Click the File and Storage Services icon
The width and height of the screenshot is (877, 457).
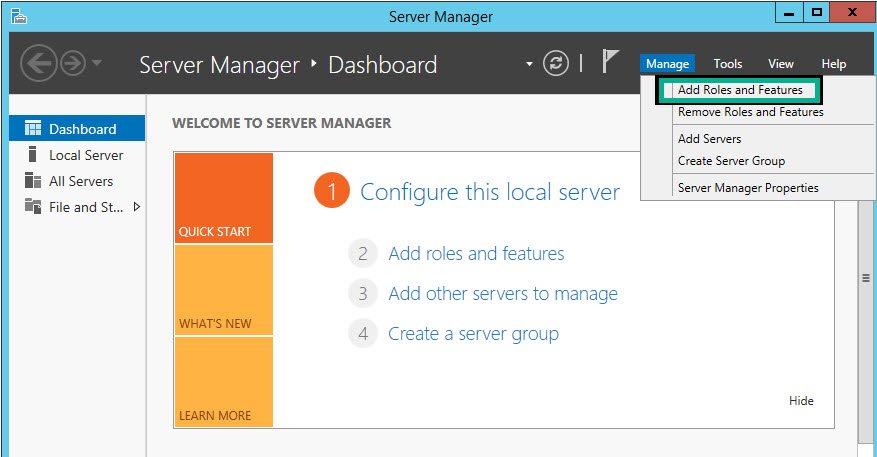[x=33, y=206]
